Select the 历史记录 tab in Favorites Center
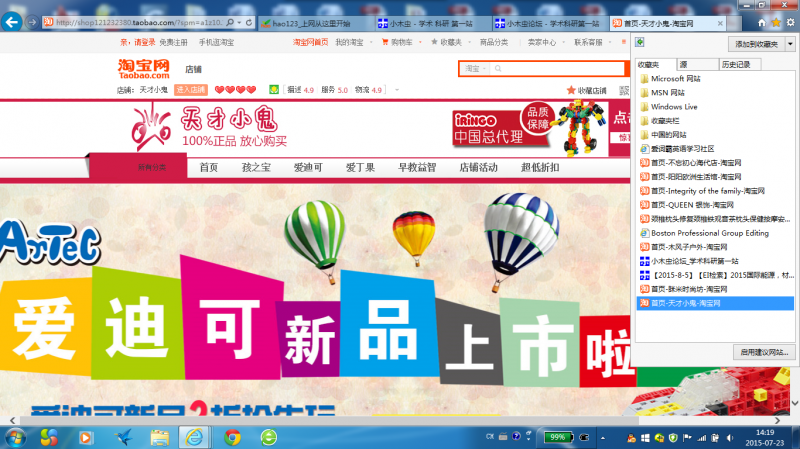 click(740, 64)
